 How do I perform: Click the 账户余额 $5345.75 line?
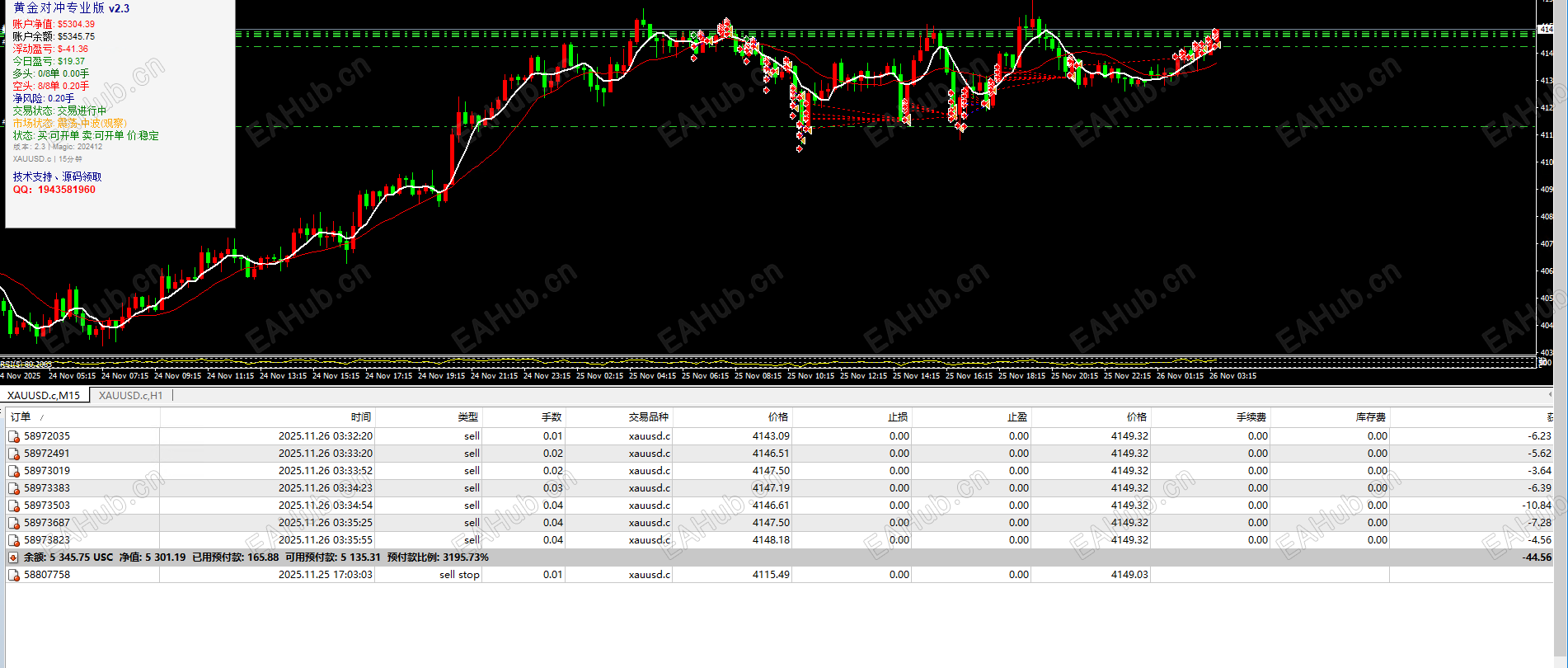pyautogui.click(x=54, y=36)
